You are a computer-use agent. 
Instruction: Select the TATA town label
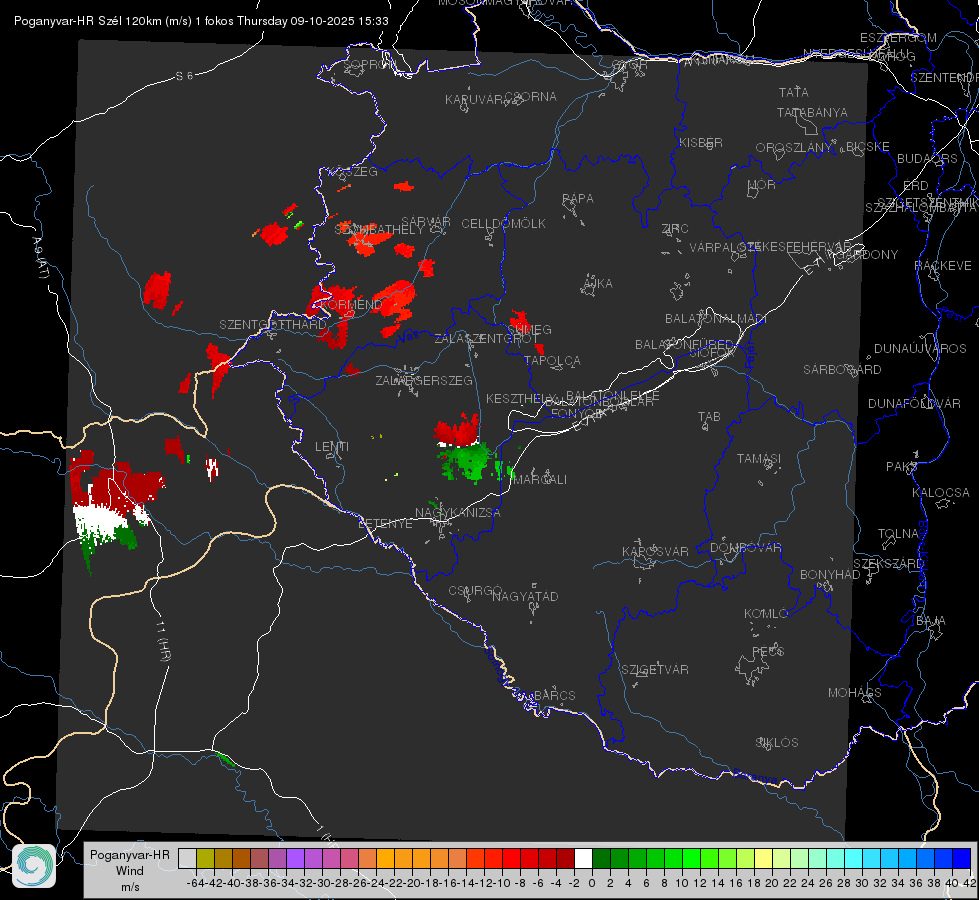pyautogui.click(x=794, y=92)
